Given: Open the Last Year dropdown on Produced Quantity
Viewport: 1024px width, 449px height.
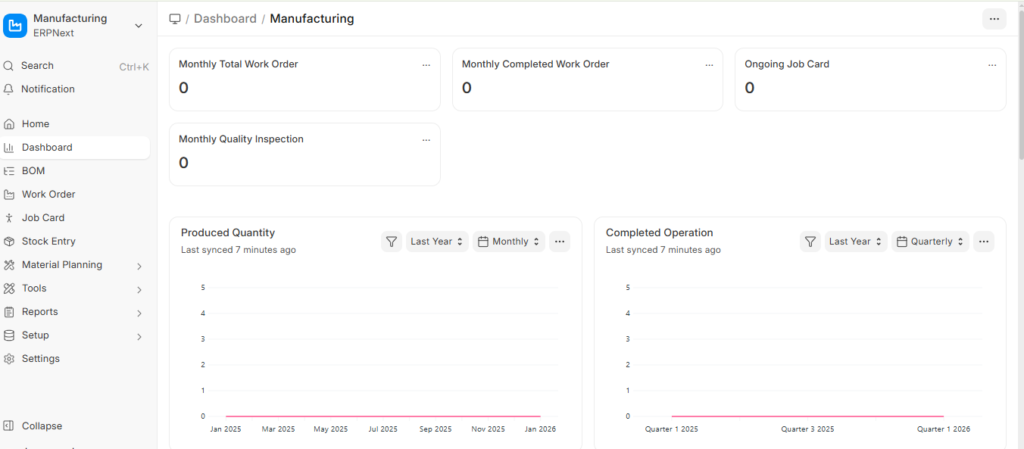Looking at the screenshot, I should pos(438,241).
